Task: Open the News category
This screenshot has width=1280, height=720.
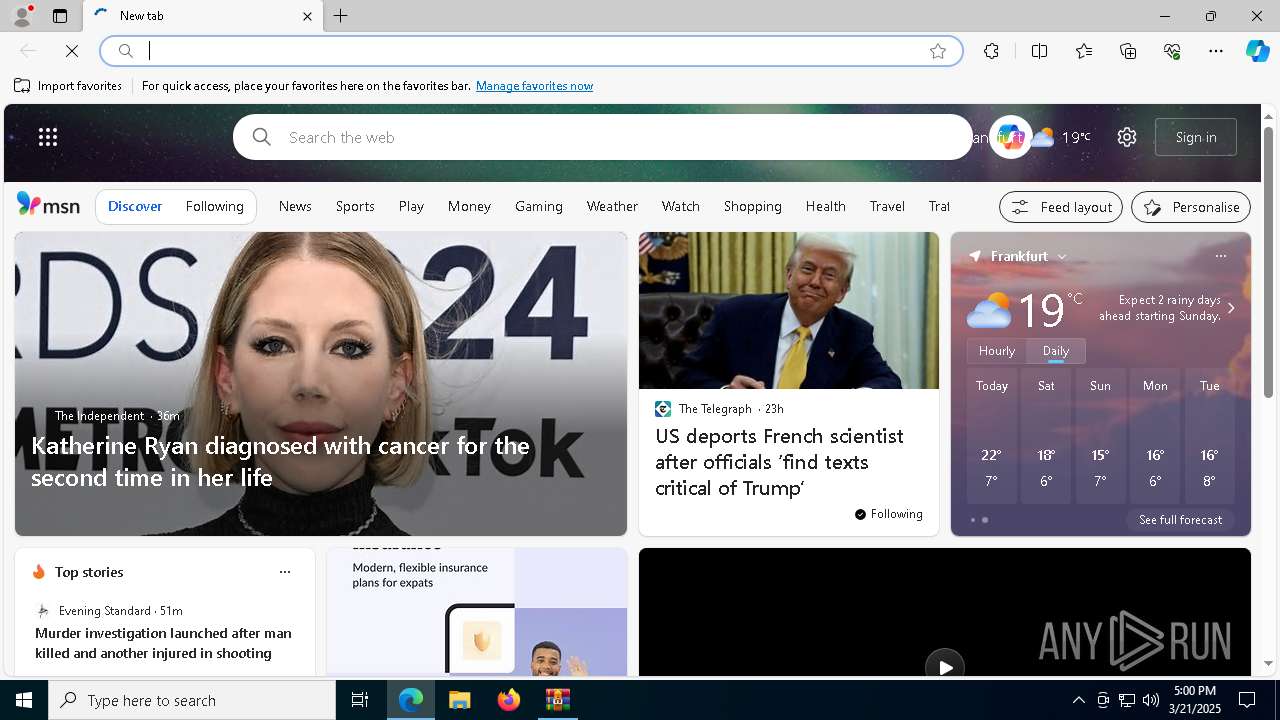Action: (295, 206)
